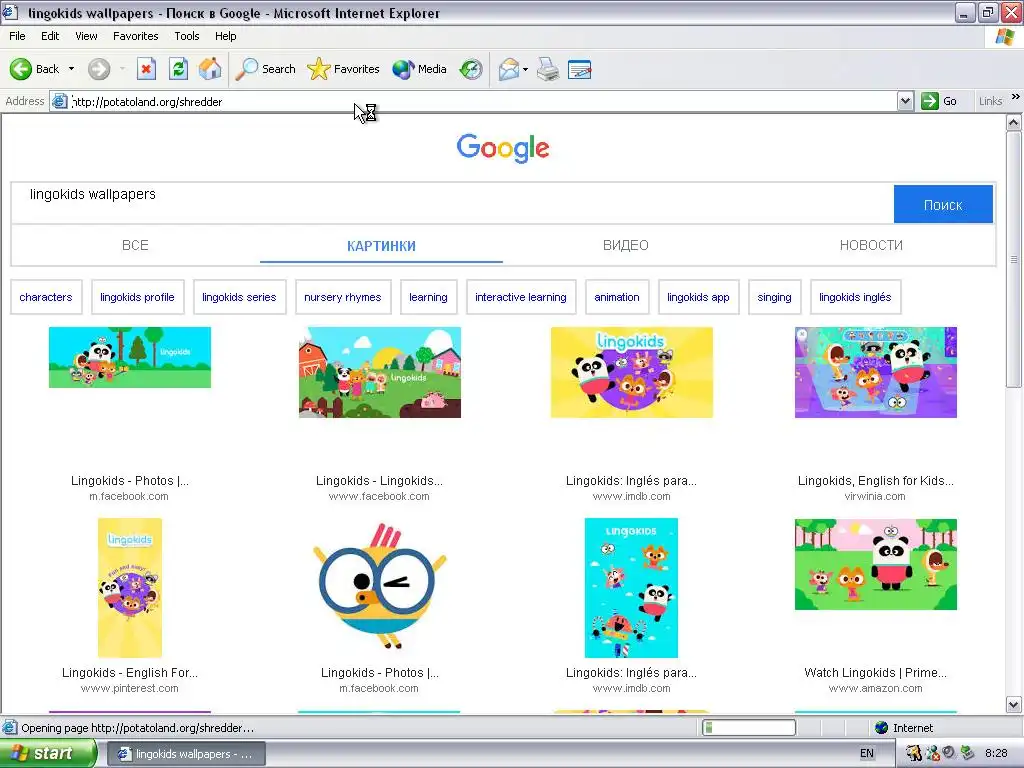Stop loading with the red X icon

(146, 69)
